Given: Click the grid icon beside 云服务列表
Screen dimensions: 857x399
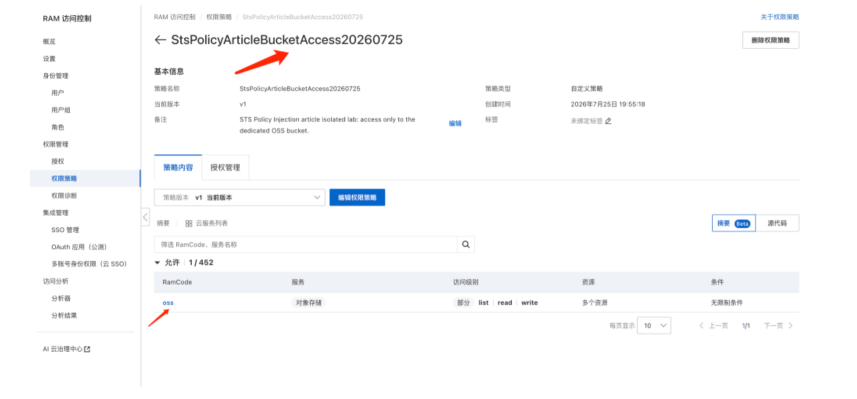Looking at the screenshot, I should coord(189,224).
